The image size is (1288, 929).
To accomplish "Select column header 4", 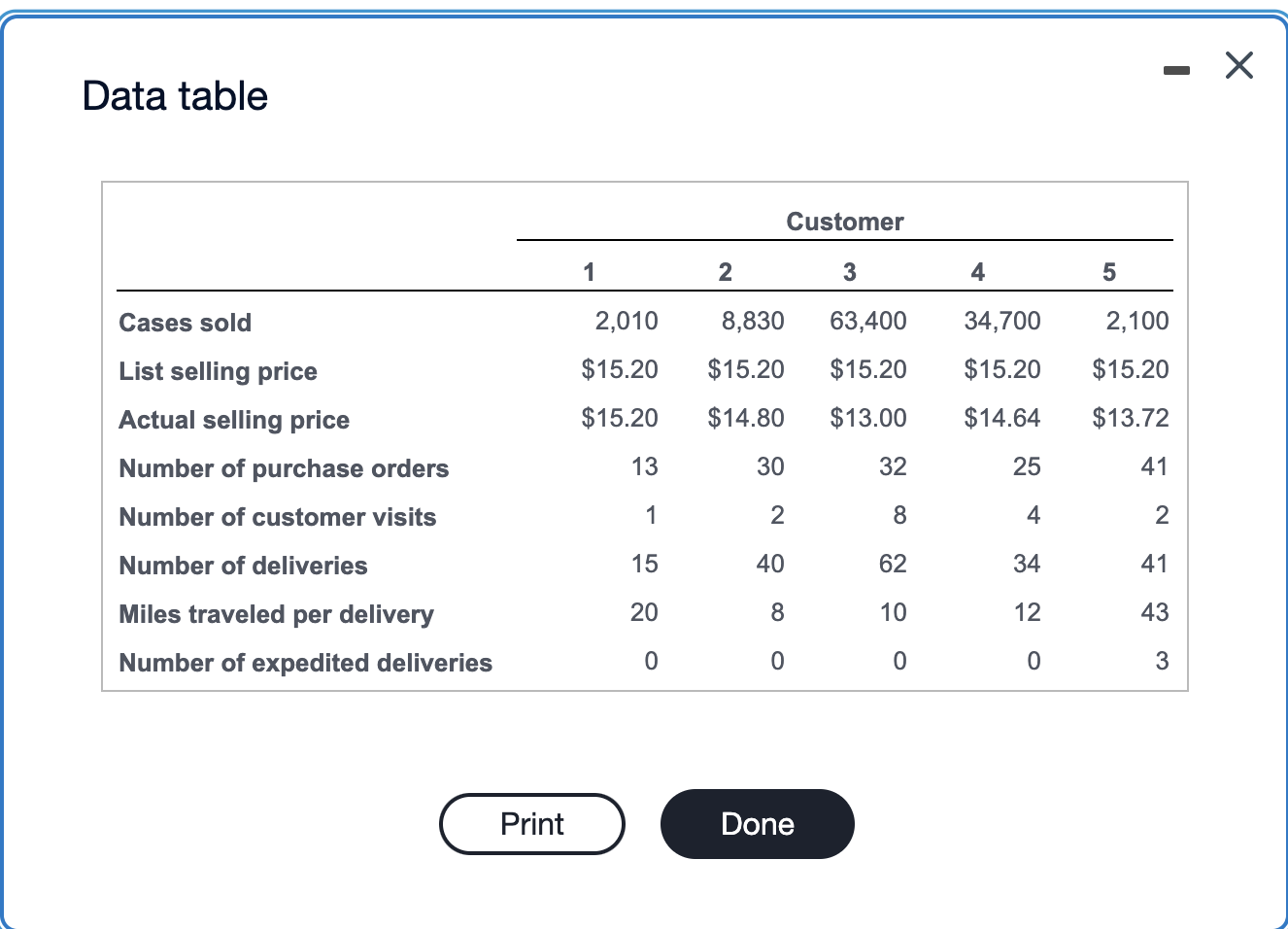I will [977, 272].
